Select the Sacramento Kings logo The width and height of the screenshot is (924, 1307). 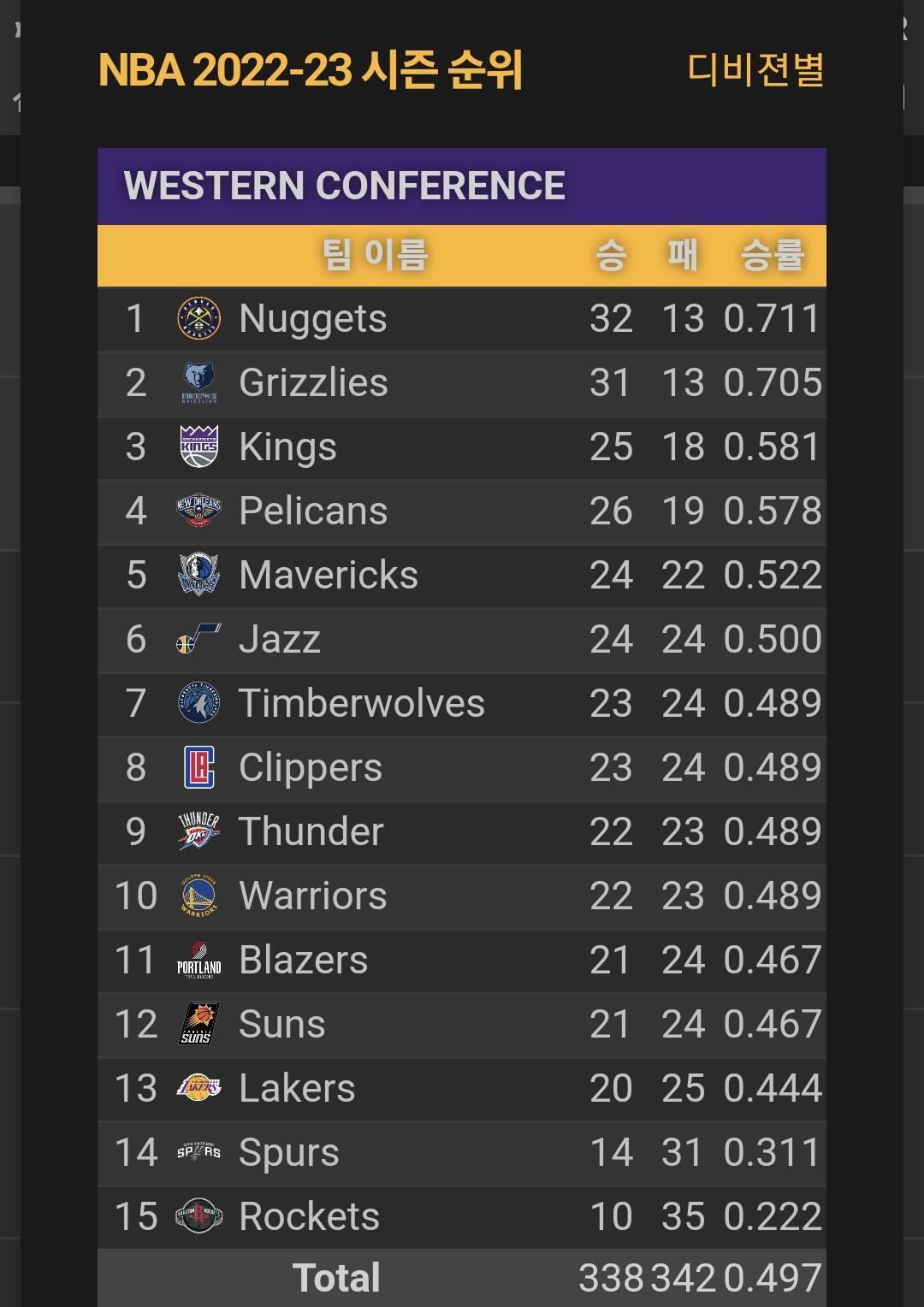[198, 447]
